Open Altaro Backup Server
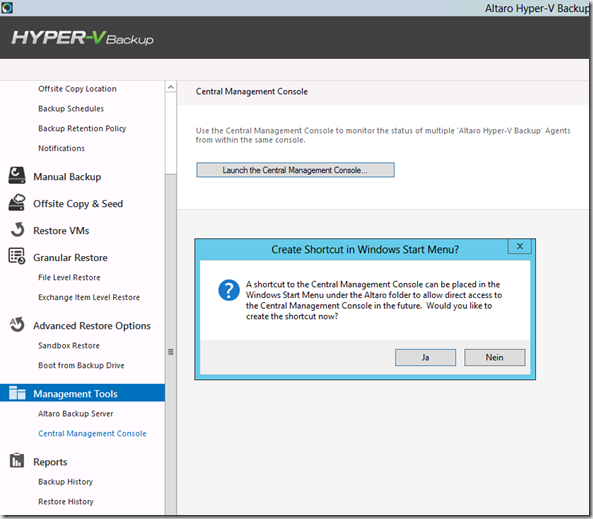 click(76, 414)
